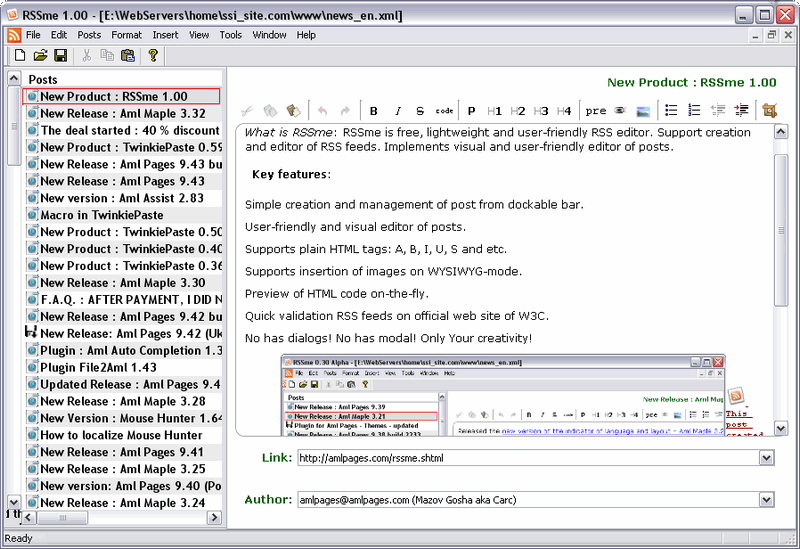Click posts list scroll down arrow

click(x=14, y=502)
